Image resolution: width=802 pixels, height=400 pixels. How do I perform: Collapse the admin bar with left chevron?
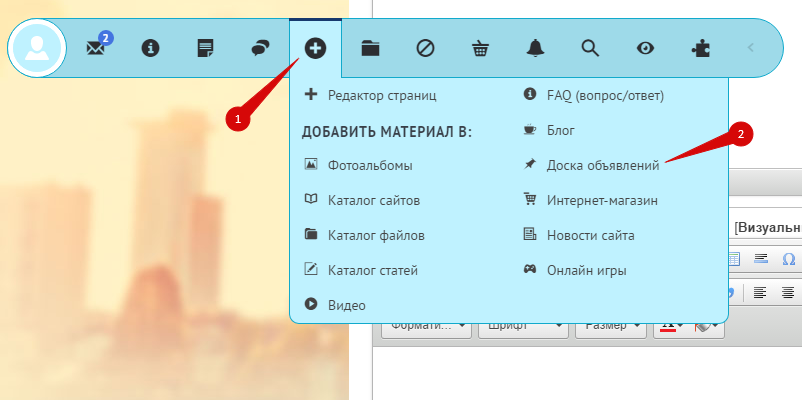(751, 48)
